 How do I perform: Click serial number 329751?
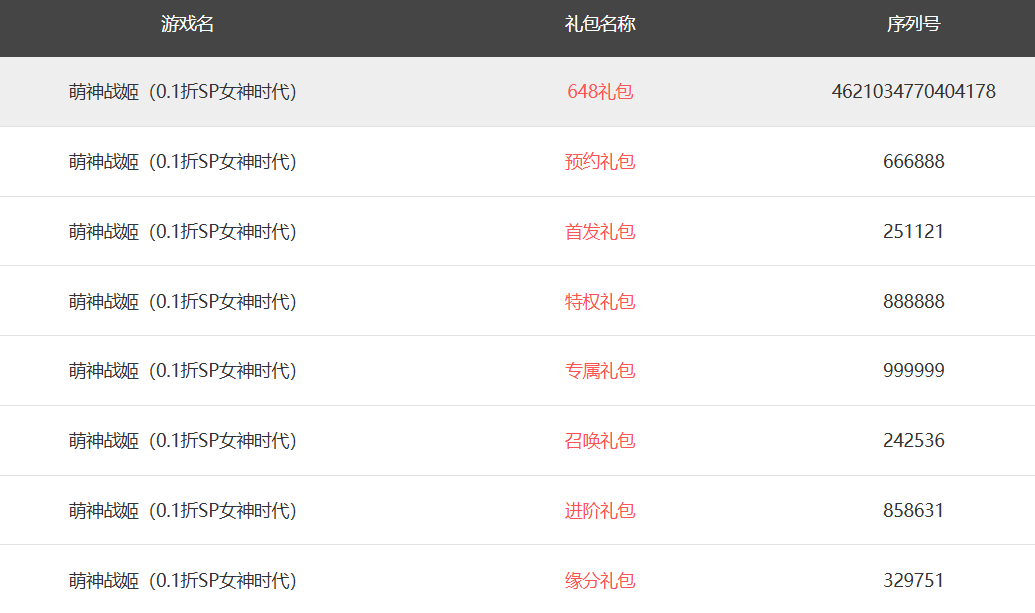pos(913,581)
